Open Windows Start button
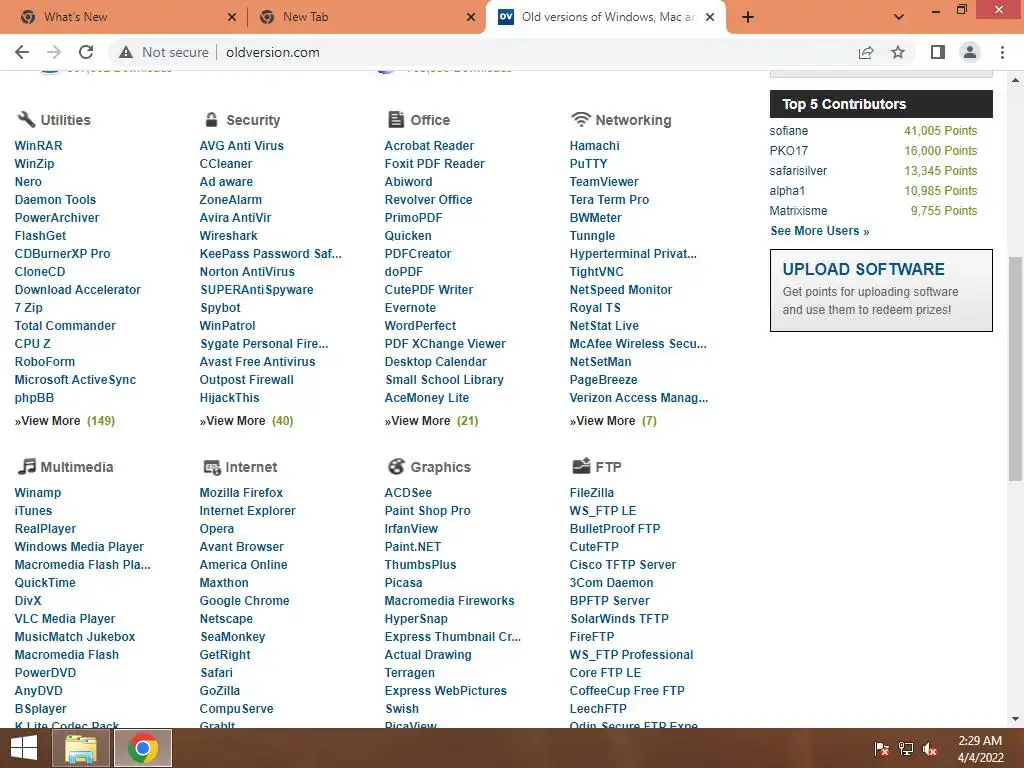 pyautogui.click(x=24, y=748)
